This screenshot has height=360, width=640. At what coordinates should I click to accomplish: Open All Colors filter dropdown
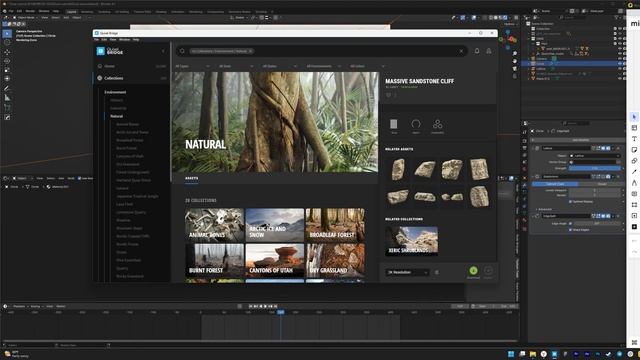tap(367, 66)
